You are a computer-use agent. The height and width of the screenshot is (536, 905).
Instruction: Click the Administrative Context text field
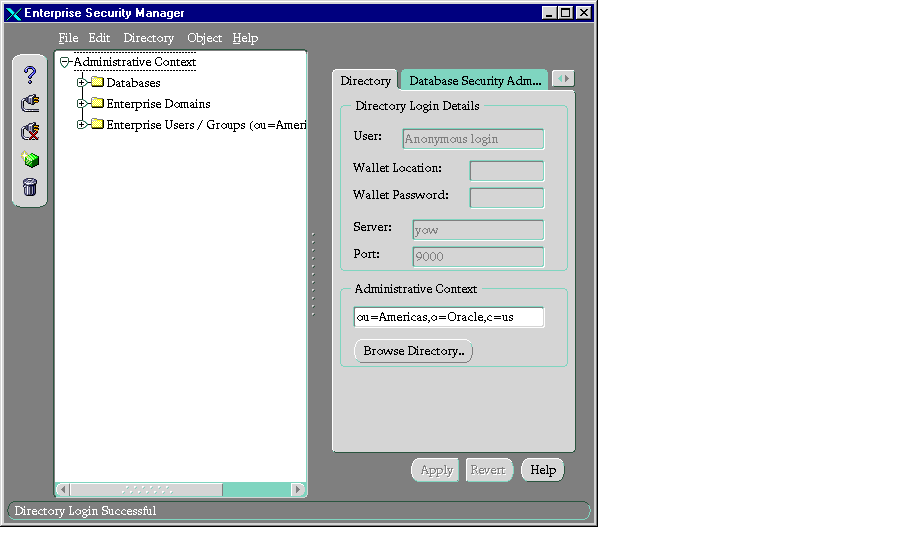(448, 317)
